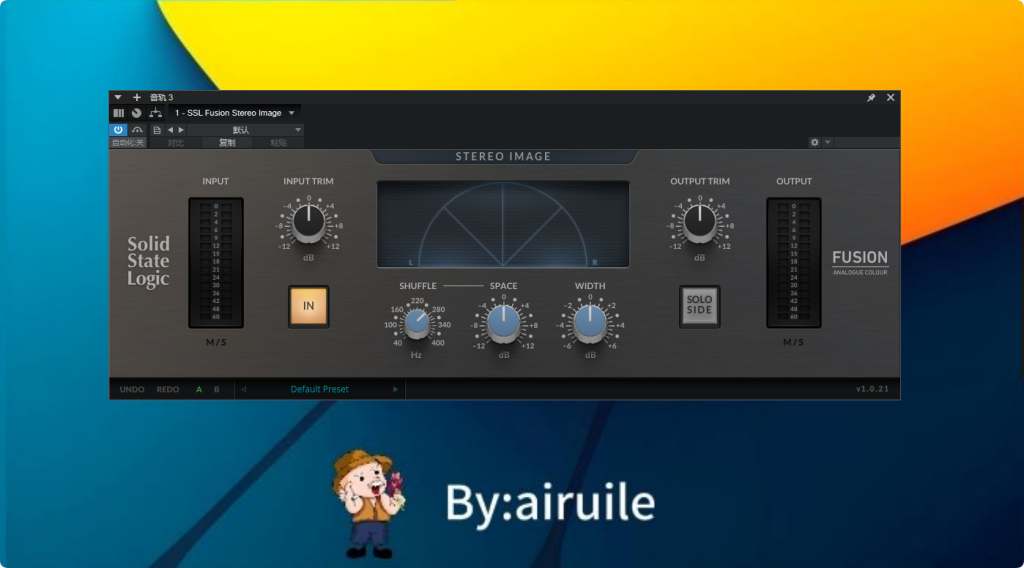Click the v1.0.21 version text

tap(872, 389)
